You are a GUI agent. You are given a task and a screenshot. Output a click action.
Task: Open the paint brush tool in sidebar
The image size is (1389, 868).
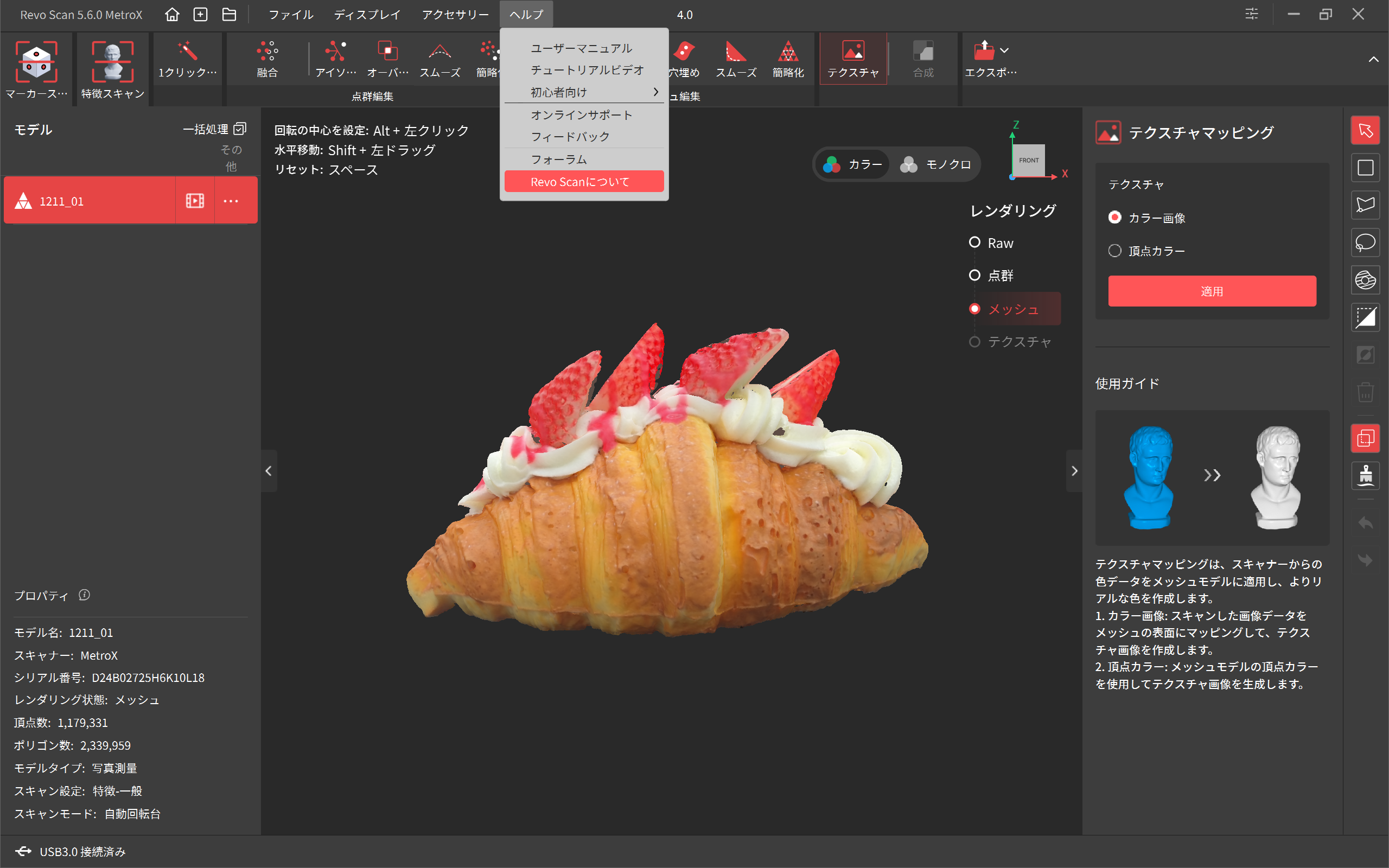[x=1366, y=475]
